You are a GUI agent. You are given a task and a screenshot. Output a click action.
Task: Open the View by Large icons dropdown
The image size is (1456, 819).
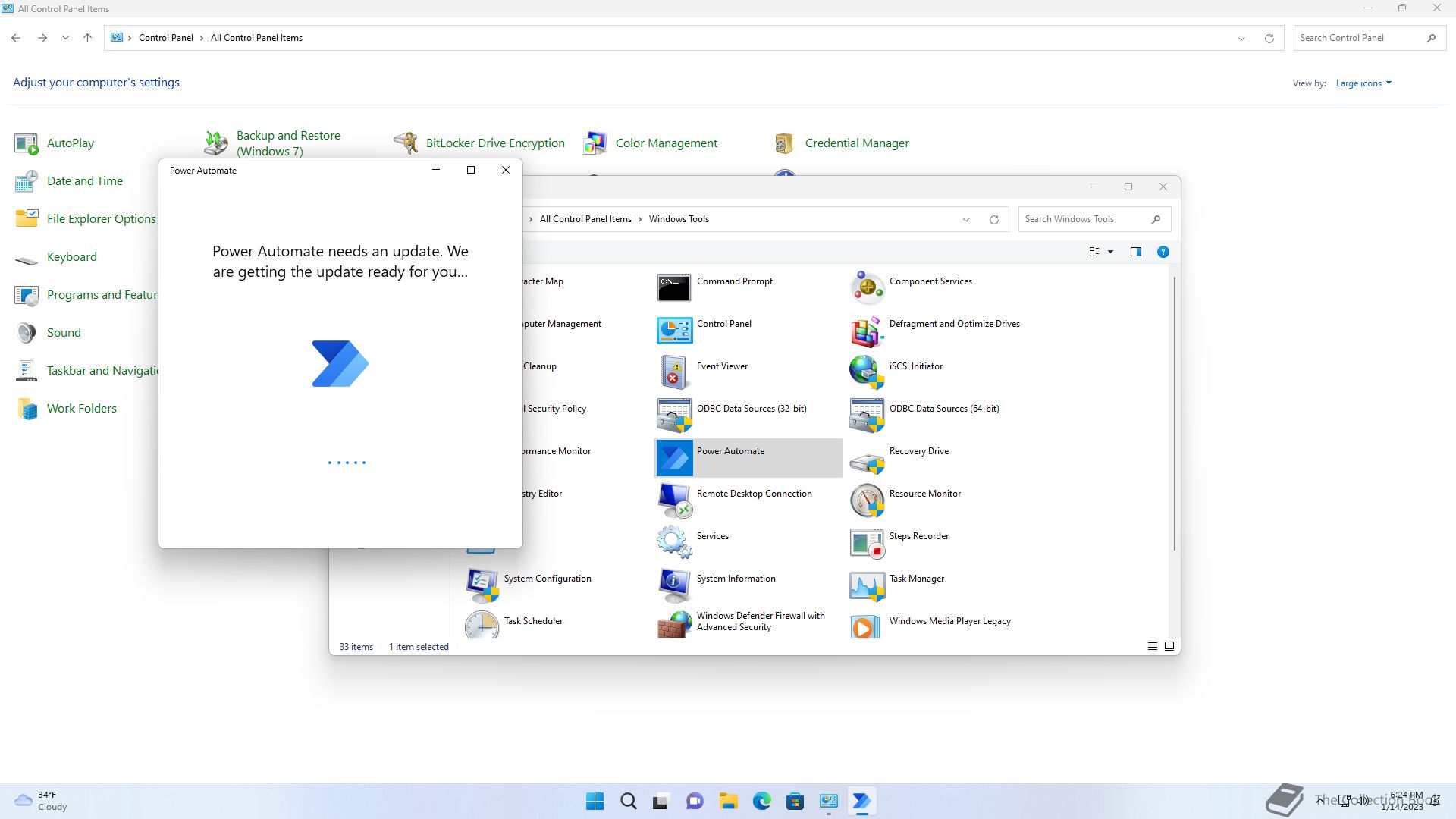[x=1363, y=83]
